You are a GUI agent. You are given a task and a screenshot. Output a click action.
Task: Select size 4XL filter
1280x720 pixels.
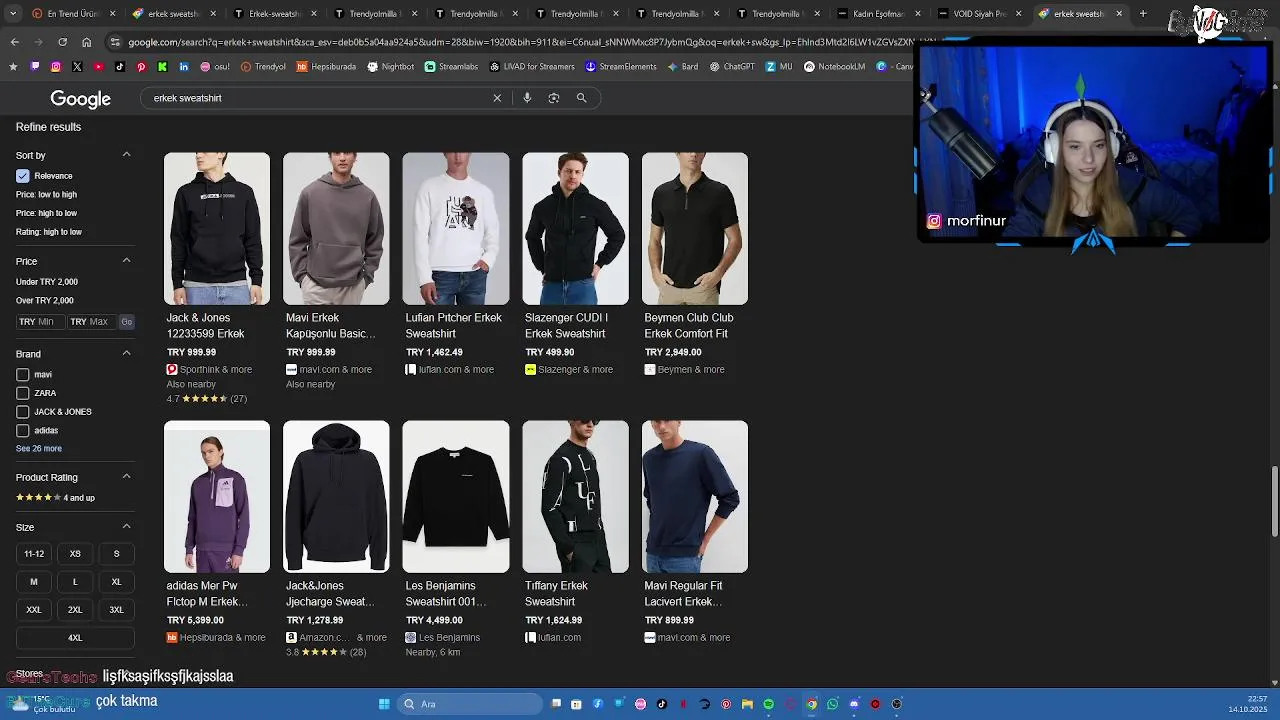[x=75, y=637]
